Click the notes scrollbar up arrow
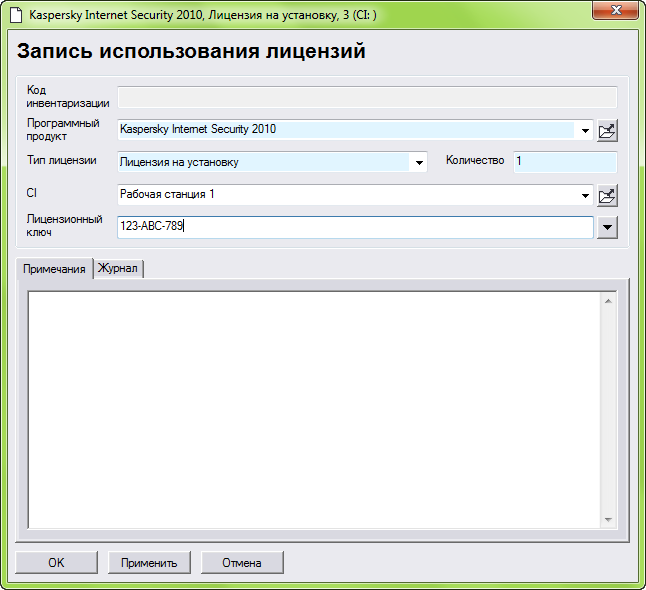The image size is (646, 590). click(608, 302)
